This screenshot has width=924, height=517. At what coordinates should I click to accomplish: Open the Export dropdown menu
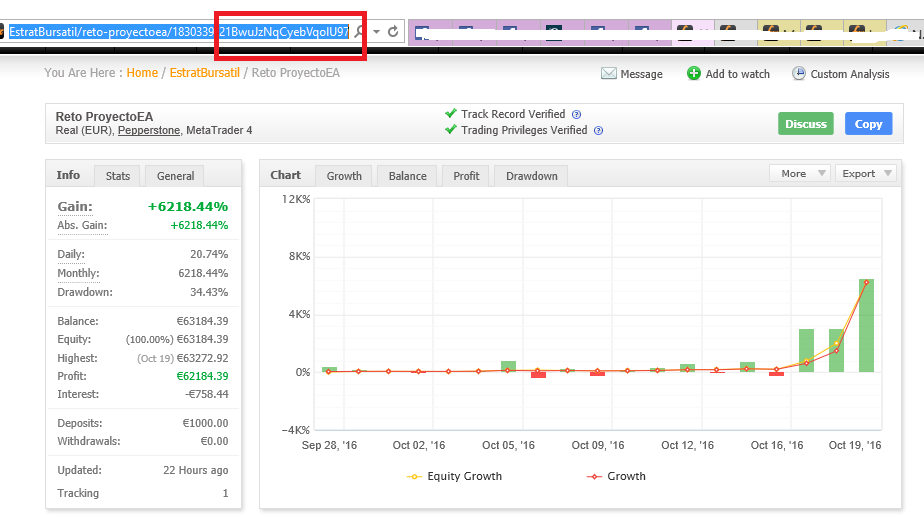coord(865,173)
